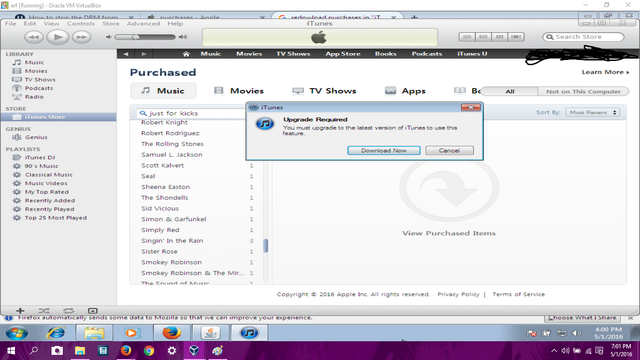The image size is (640, 360).
Task: Open Firefox from the Windows 7 taskbar
Action: (x=171, y=333)
